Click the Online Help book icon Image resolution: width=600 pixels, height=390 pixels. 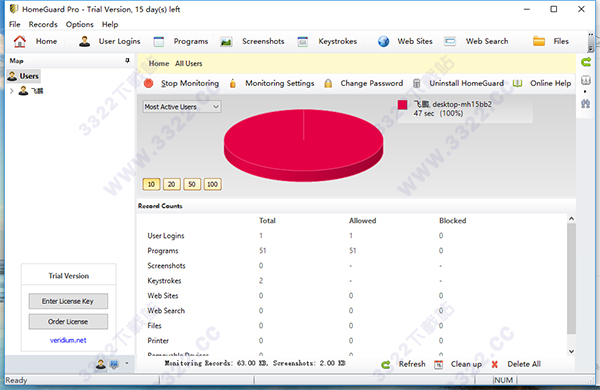[517, 83]
